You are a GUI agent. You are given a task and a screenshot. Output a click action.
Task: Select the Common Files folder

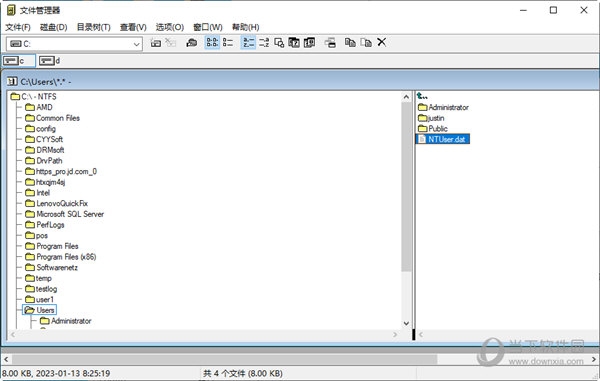point(53,118)
